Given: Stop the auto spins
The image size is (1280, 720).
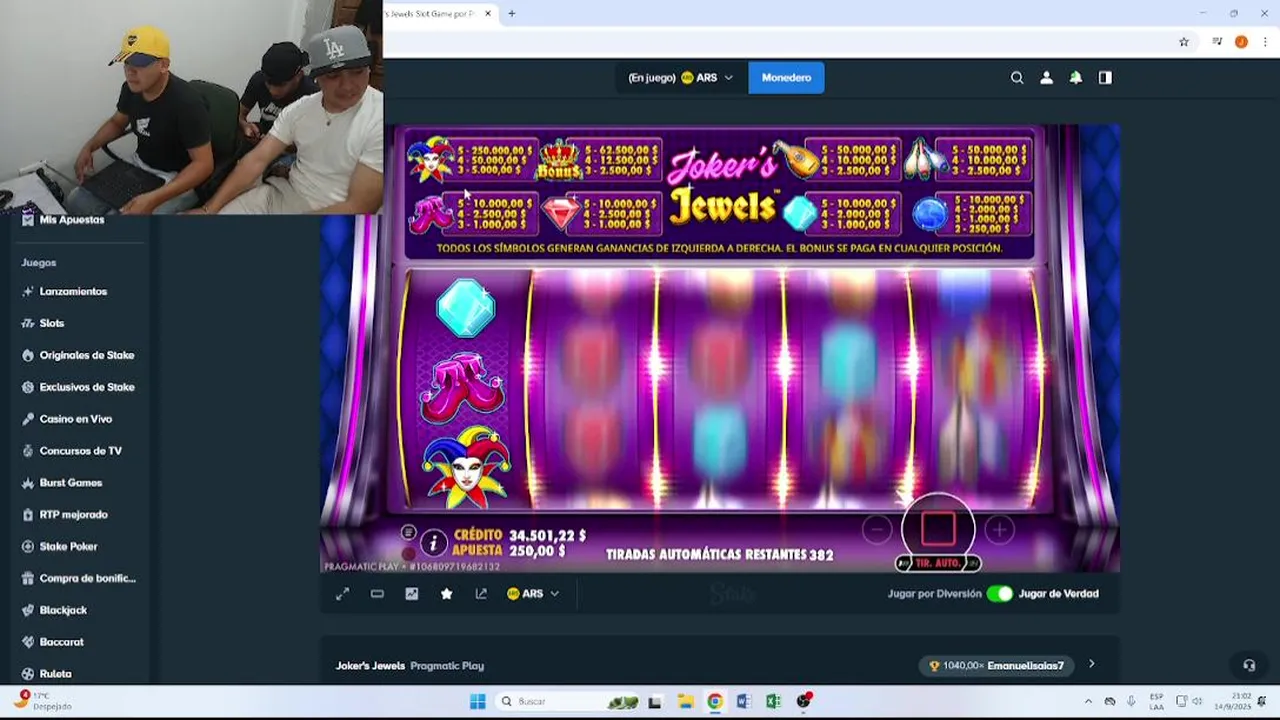Looking at the screenshot, I should 938,527.
